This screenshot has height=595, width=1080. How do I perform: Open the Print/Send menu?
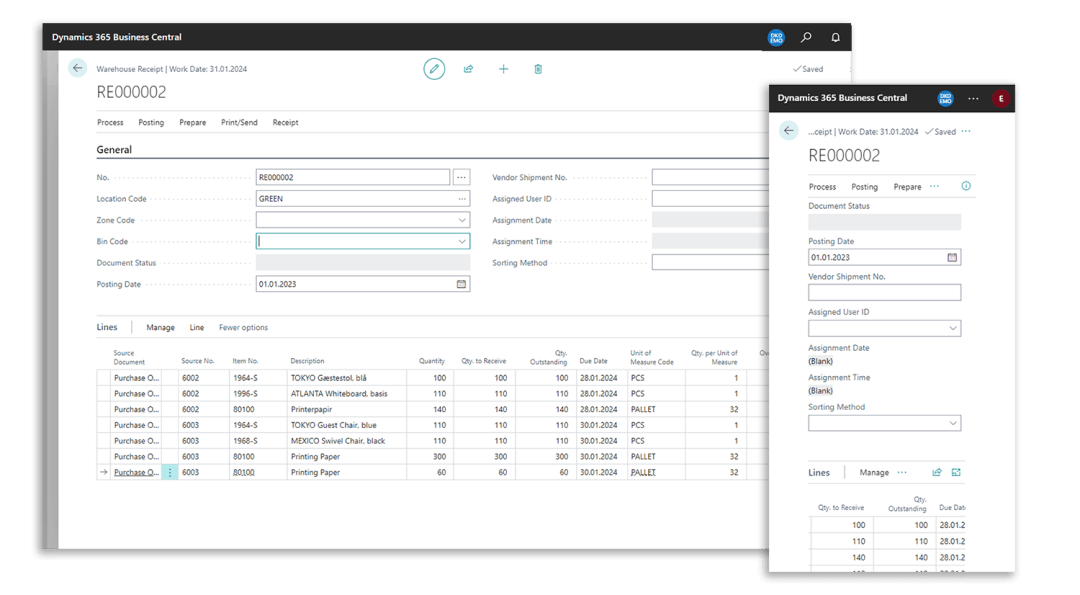pos(239,122)
